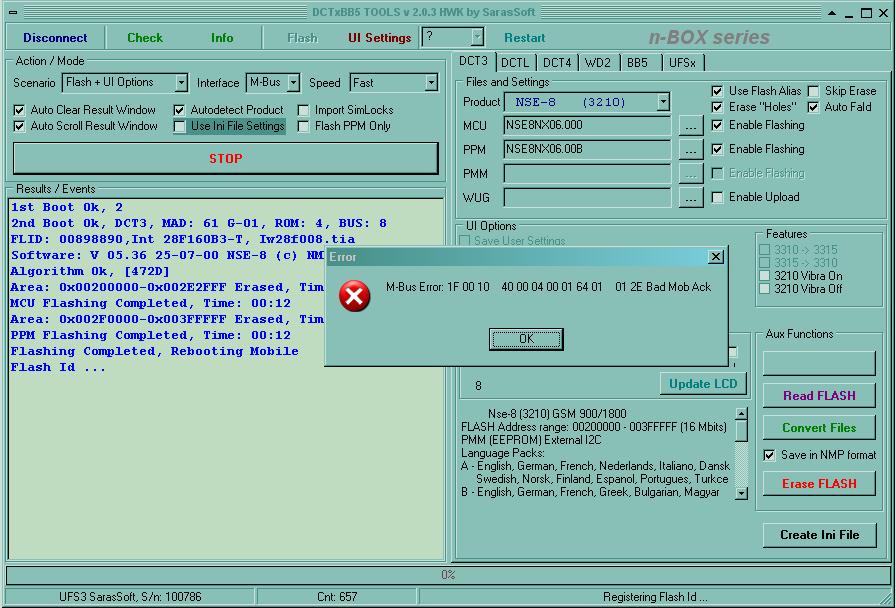Viewport: 896px width, 608px height.
Task: Toggle Use Flash Alias checkbox
Action: click(x=717, y=91)
